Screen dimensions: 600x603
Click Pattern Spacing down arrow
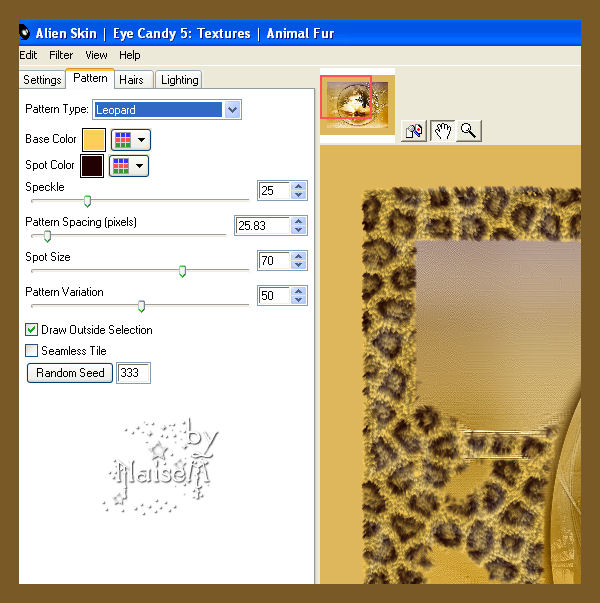(x=299, y=230)
